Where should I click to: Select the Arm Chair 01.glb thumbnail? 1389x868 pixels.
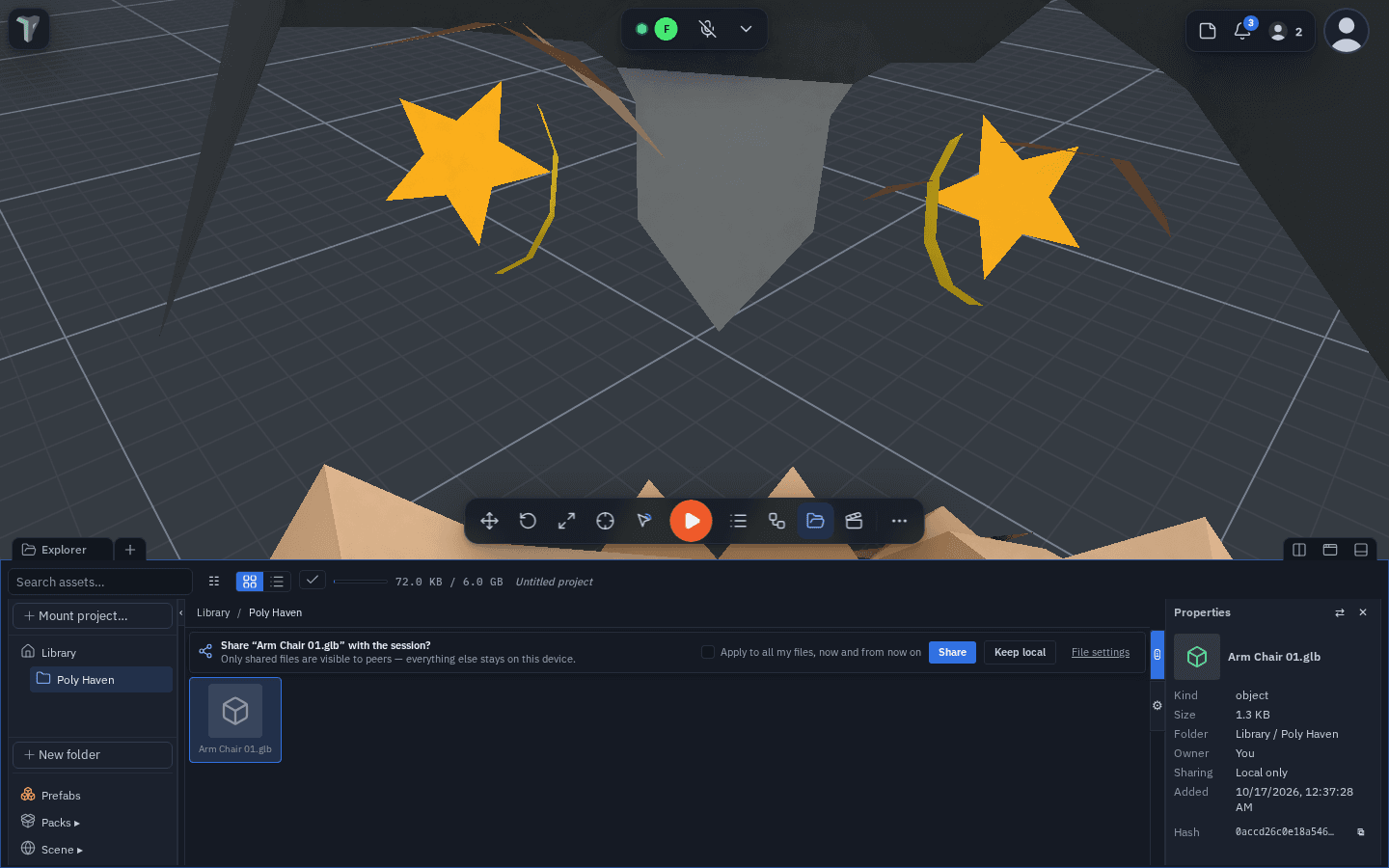coord(235,719)
